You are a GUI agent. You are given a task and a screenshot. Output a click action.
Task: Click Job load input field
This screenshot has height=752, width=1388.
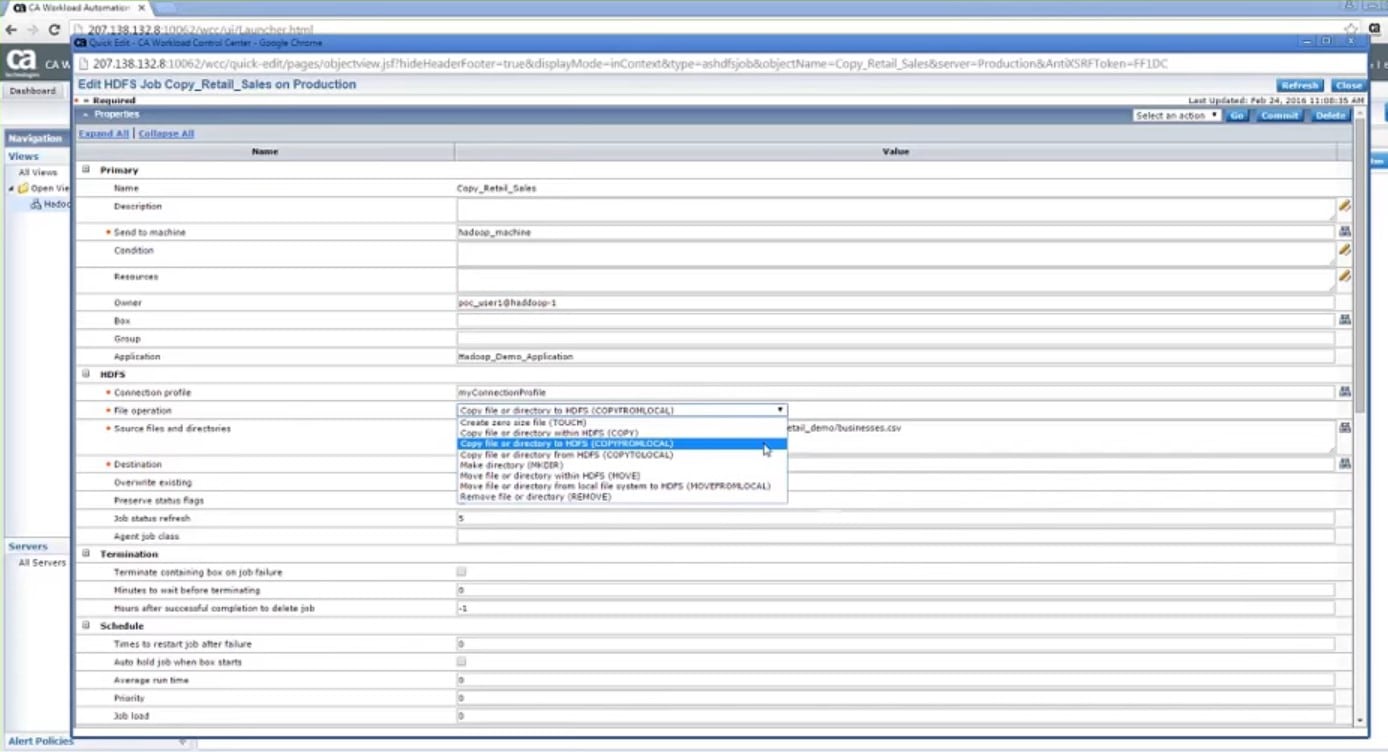tap(896, 716)
